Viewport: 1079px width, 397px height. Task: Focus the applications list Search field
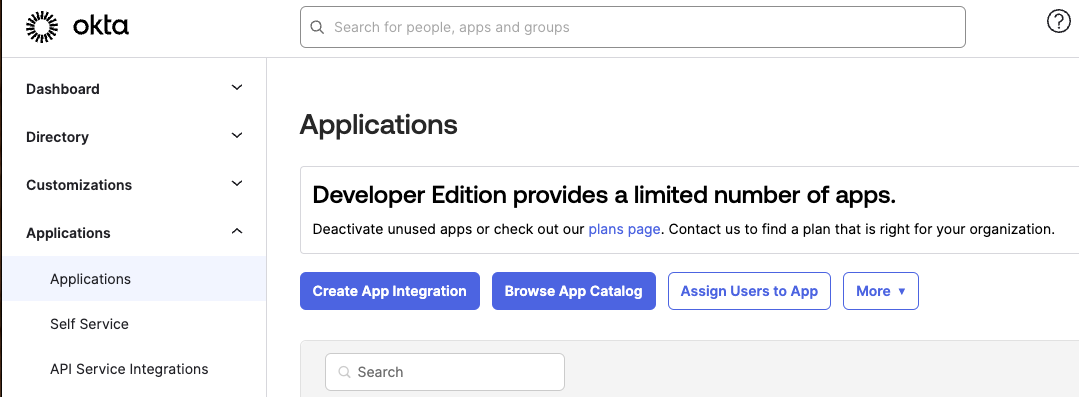pyautogui.click(x=445, y=372)
